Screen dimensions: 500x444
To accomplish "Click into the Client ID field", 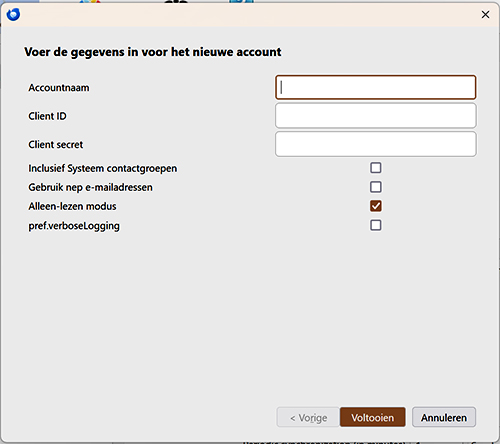I will click(x=376, y=116).
